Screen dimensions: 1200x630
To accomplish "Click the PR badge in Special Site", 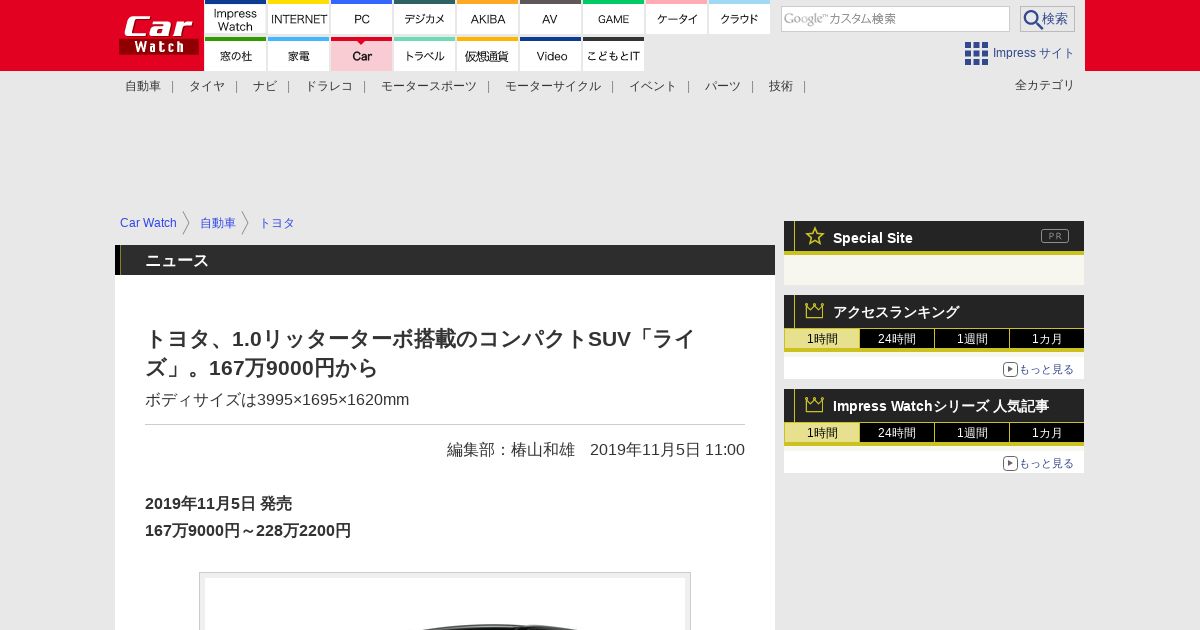I will coord(1055,236).
